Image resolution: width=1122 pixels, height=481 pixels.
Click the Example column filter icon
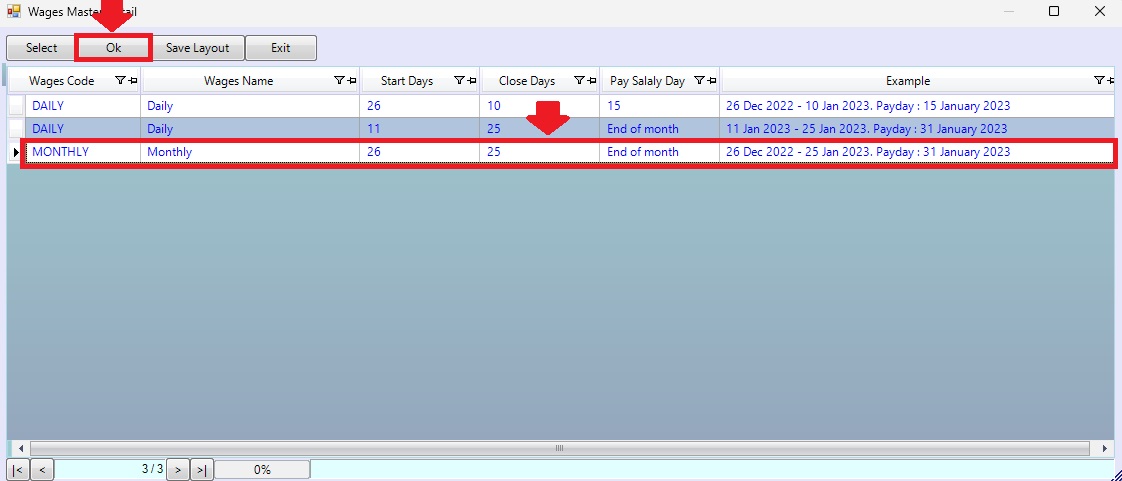[1099, 81]
